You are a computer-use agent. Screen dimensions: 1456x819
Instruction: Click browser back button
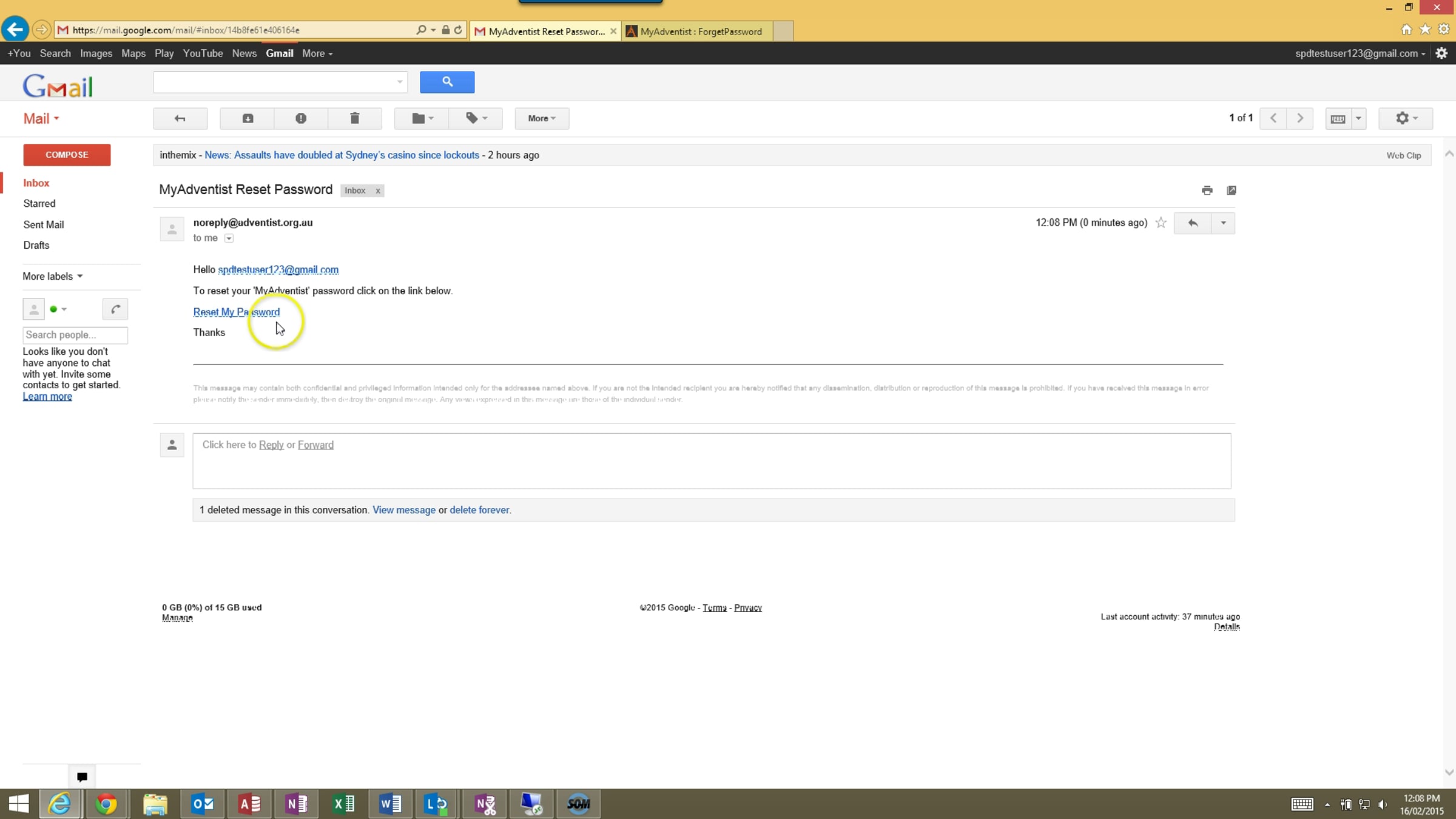click(x=15, y=29)
